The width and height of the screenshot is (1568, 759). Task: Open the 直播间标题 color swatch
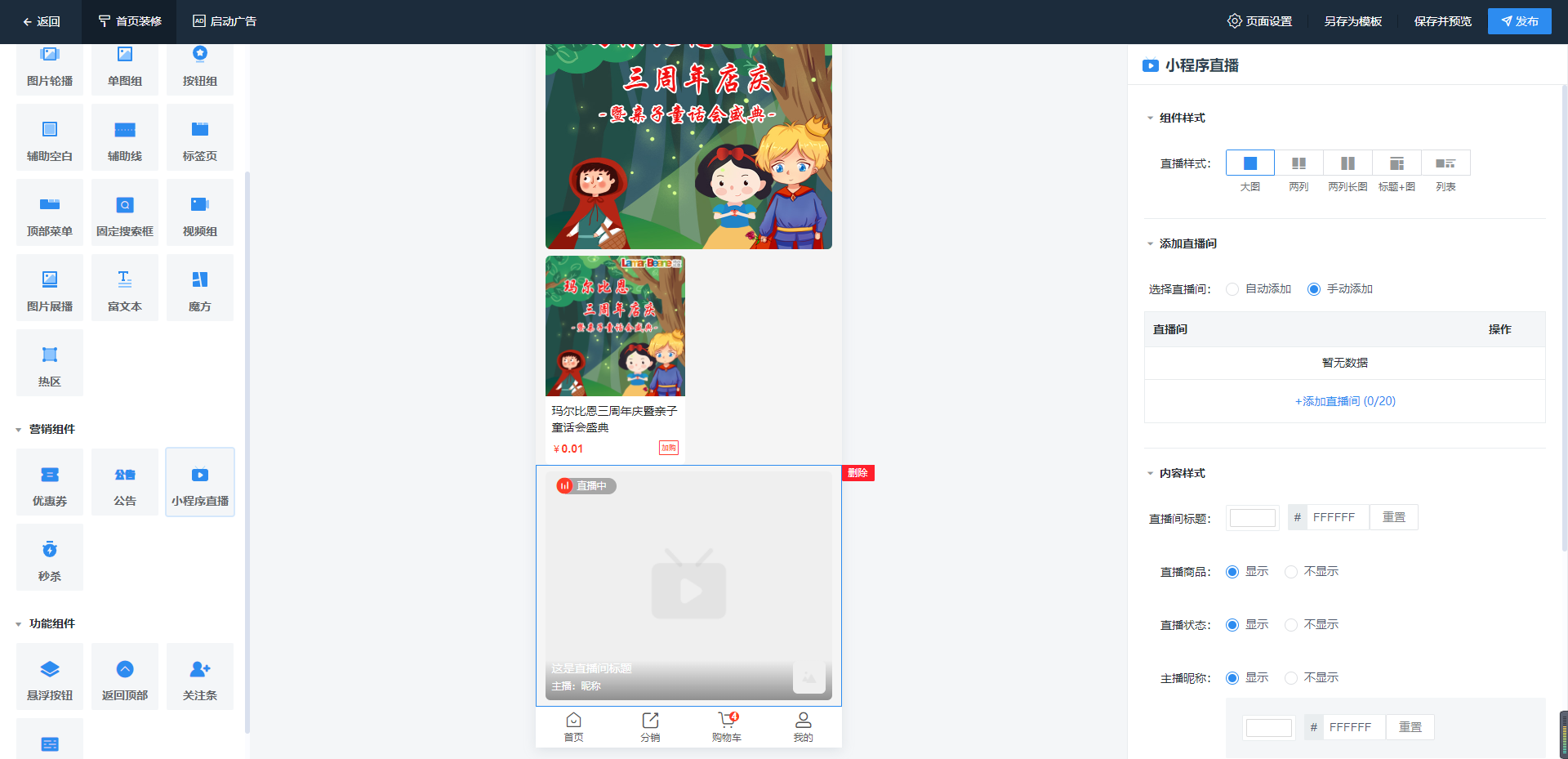(1253, 518)
